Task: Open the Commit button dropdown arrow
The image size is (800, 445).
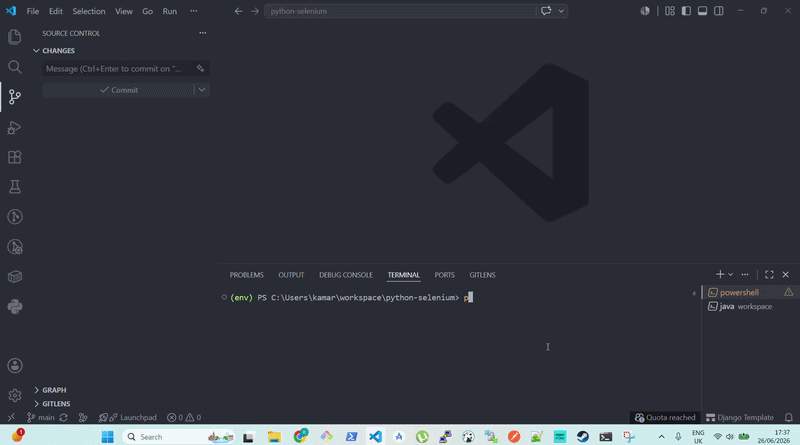Action: tap(202, 90)
